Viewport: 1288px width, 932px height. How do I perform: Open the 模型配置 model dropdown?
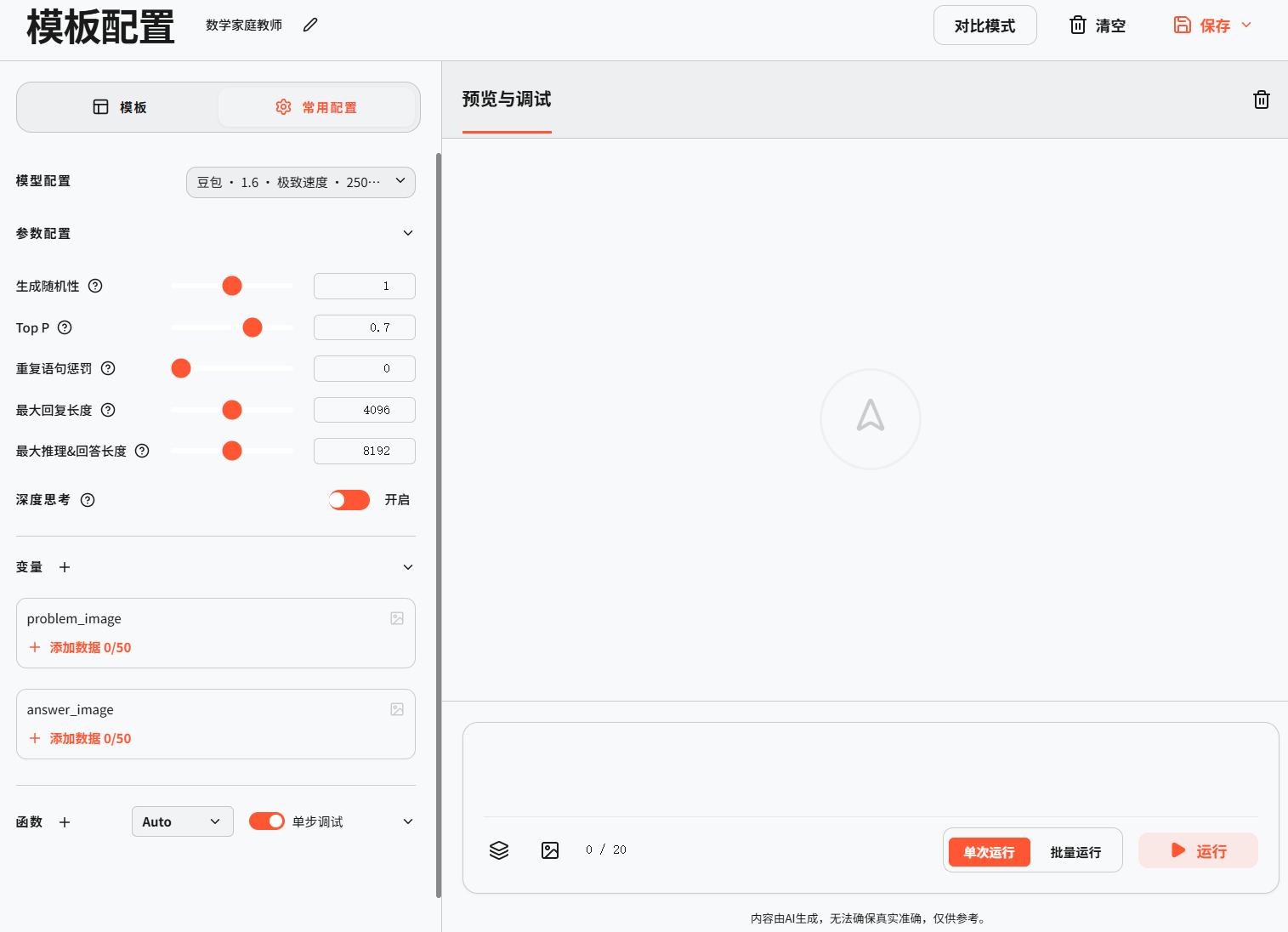click(301, 182)
